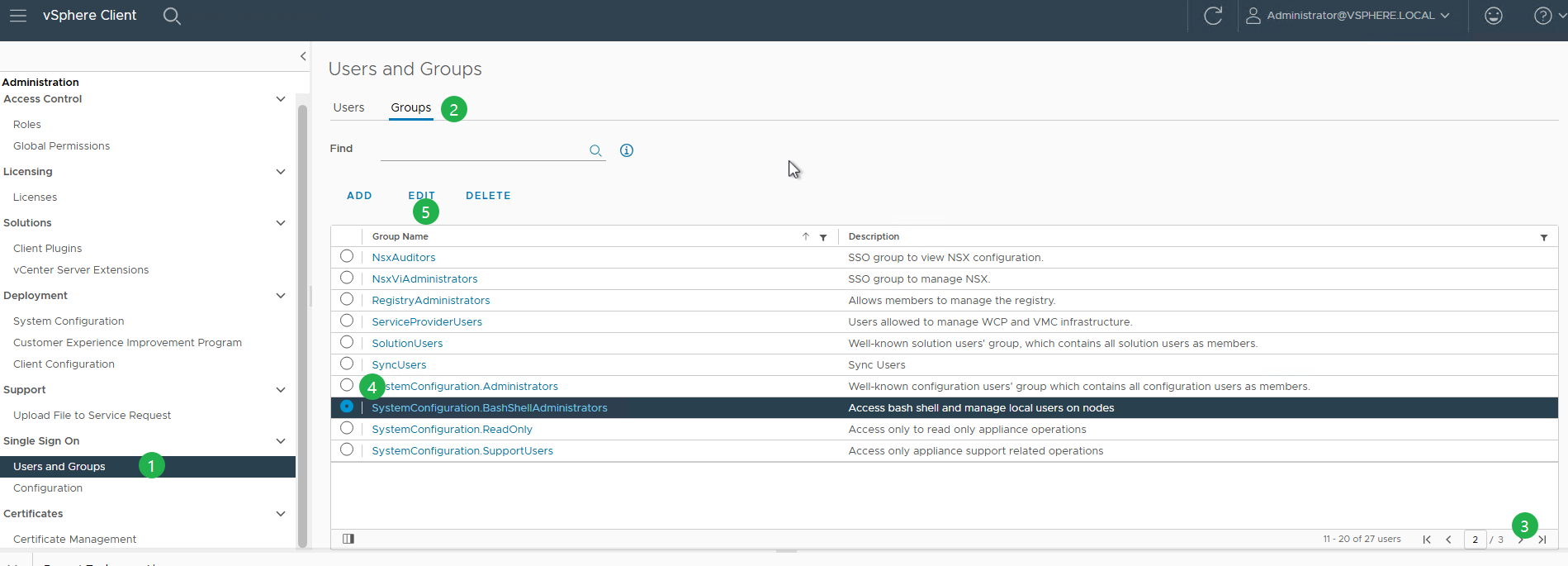Click the Description column filter icon
The height and width of the screenshot is (566, 1568).
[x=1543, y=237]
